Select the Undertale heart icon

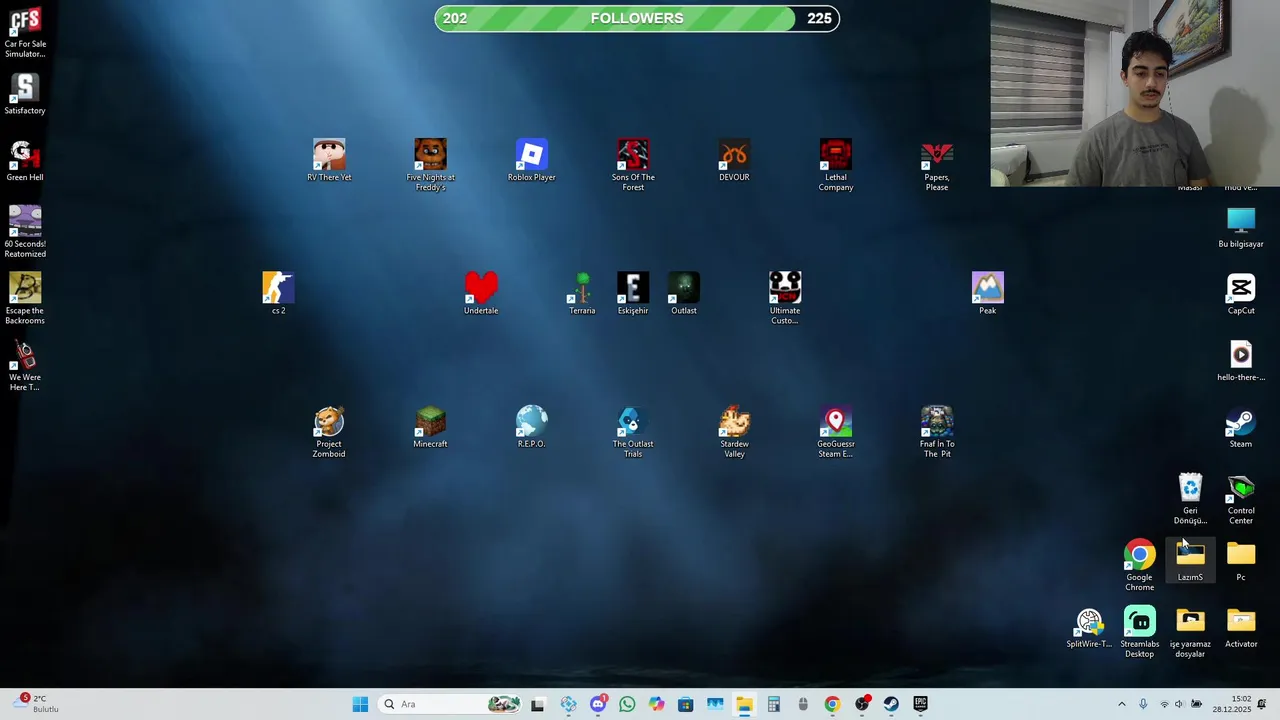(481, 294)
